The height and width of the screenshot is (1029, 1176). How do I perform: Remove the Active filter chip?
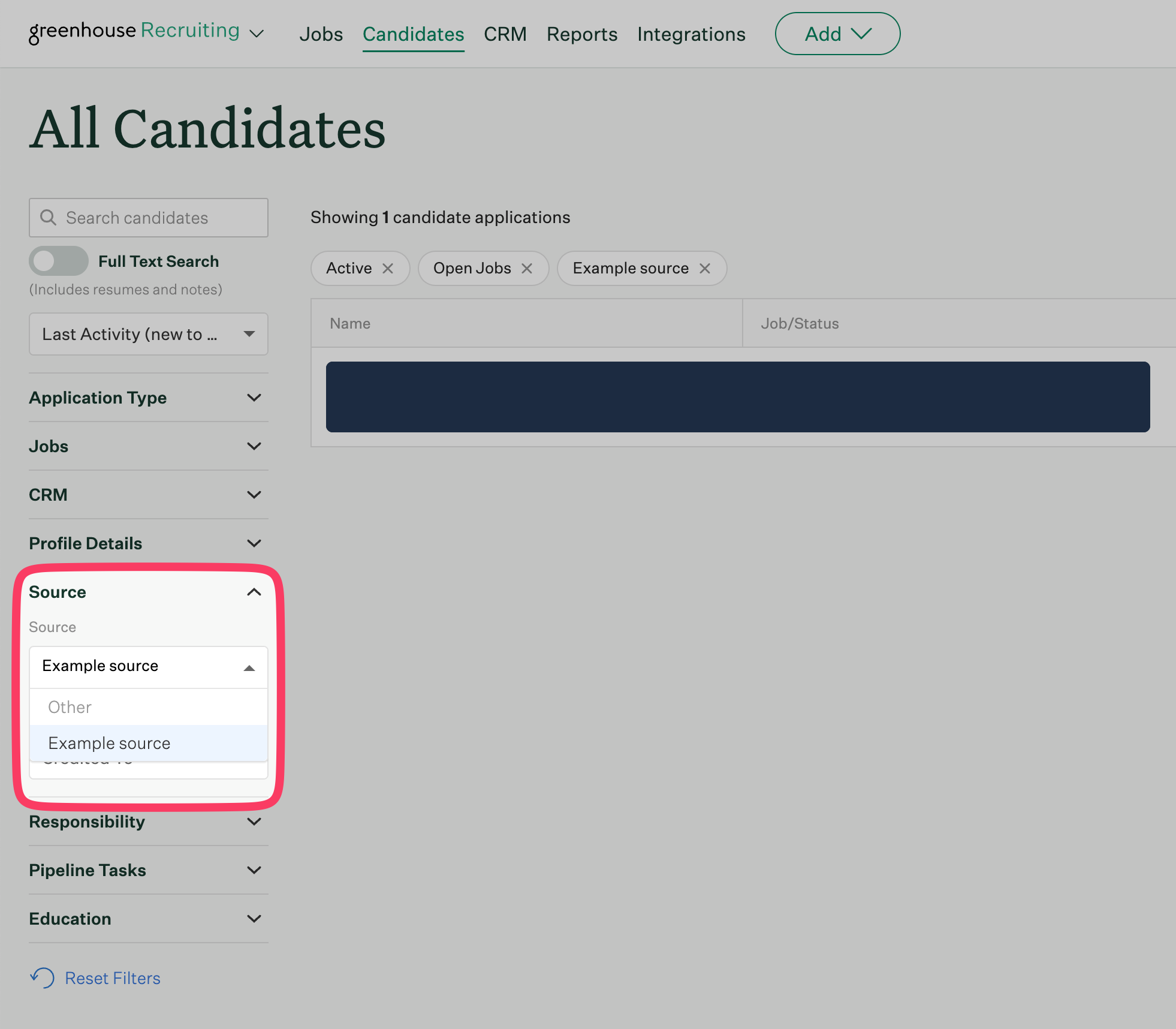[388, 269]
